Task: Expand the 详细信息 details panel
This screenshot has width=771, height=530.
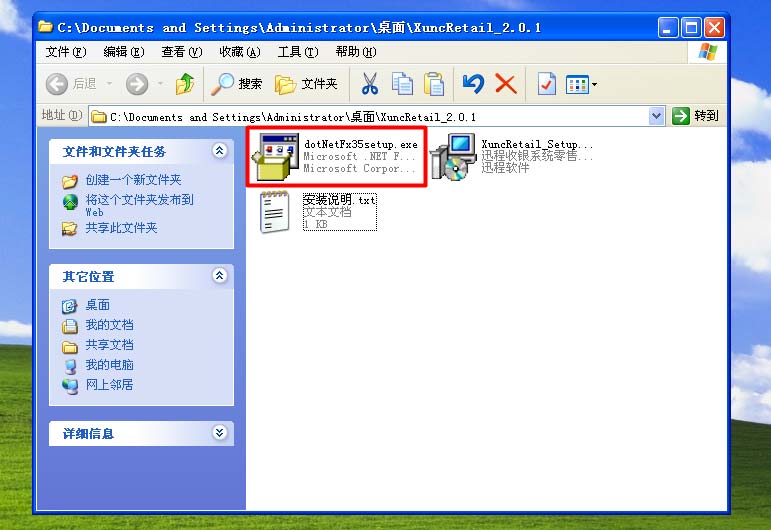Action: point(219,433)
